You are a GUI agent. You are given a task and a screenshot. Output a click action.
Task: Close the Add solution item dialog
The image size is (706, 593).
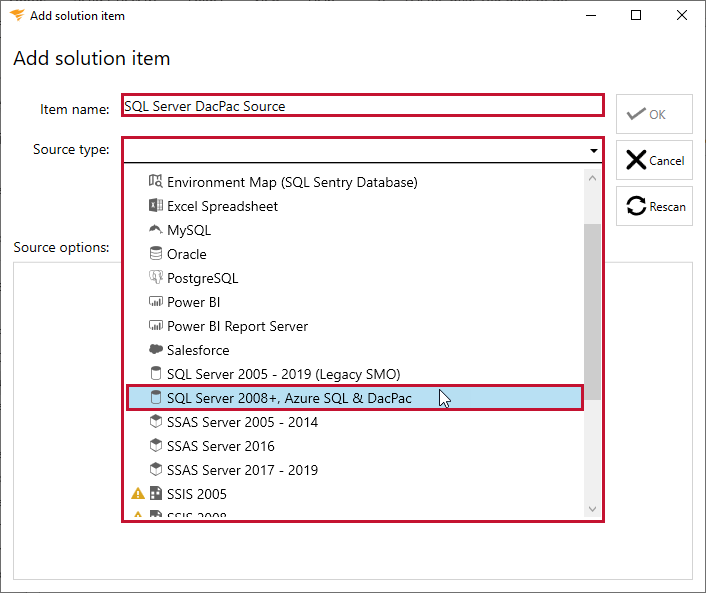pos(682,15)
